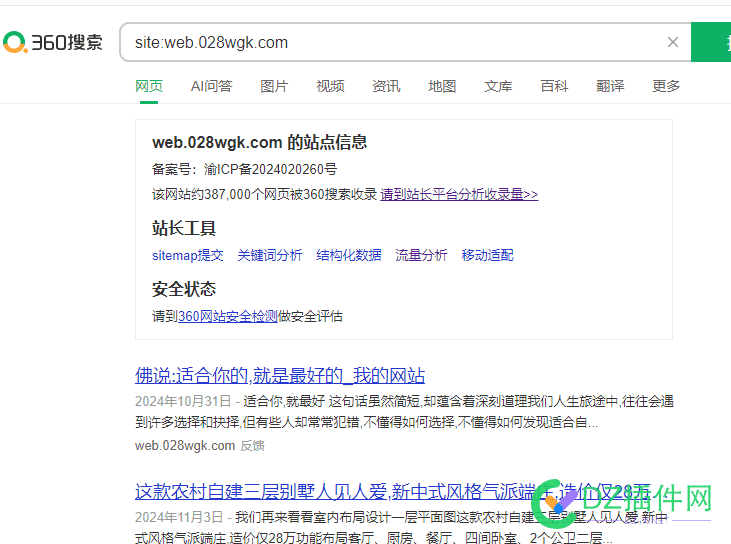Focus the search field containing site:web.028wgk.com

pos(405,42)
